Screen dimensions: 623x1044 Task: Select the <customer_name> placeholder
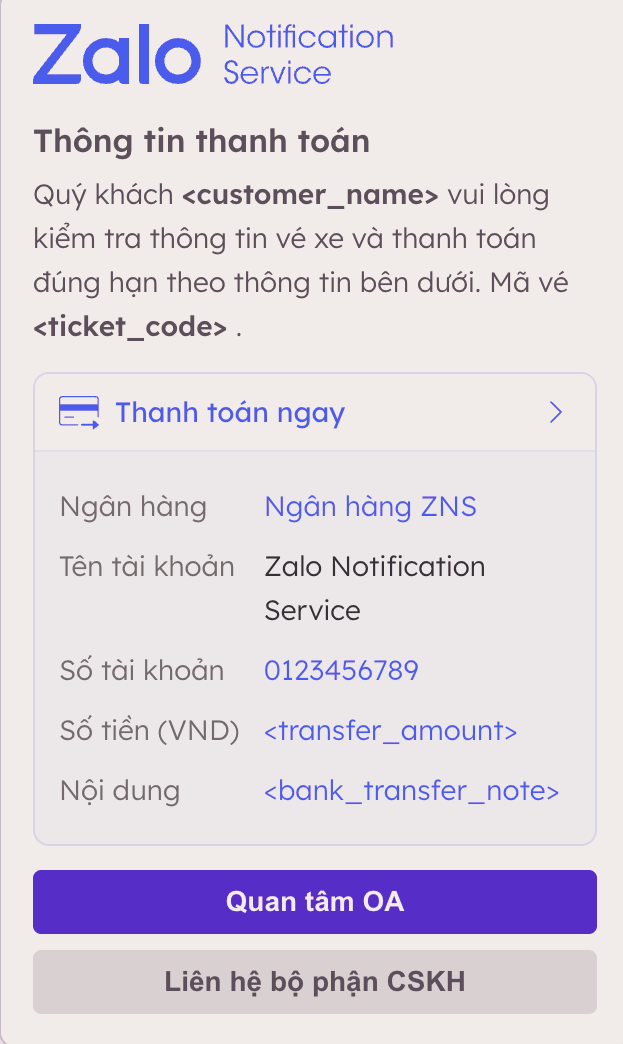310,194
